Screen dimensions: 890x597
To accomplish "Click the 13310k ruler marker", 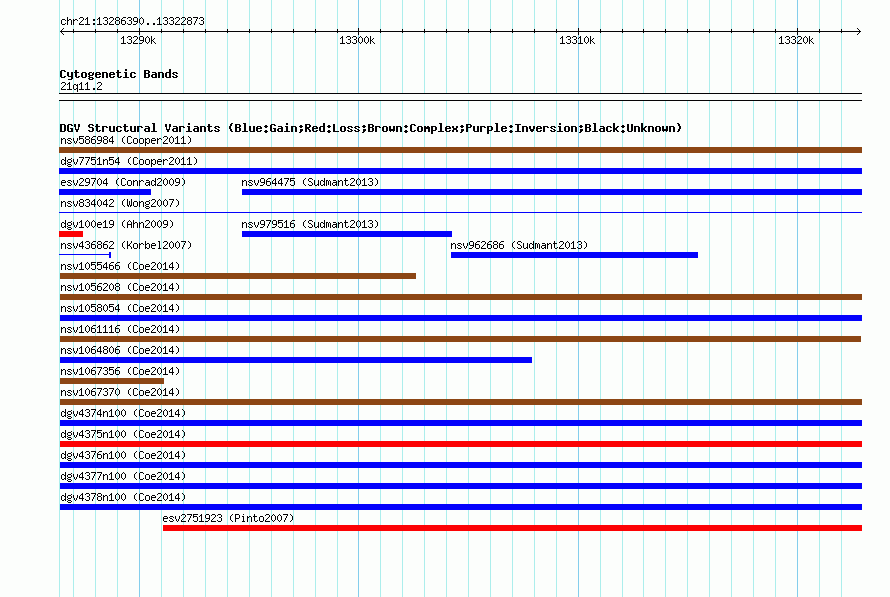I will pyautogui.click(x=577, y=40).
